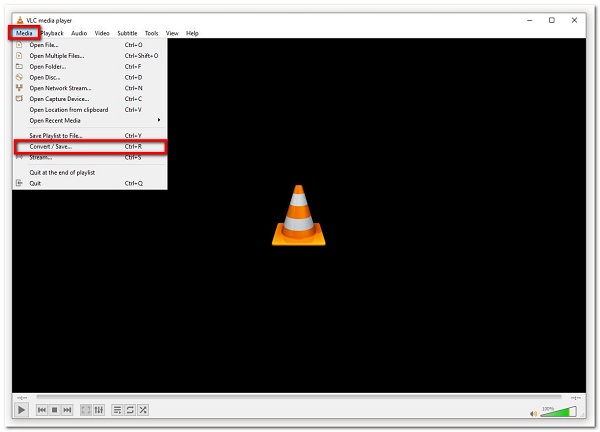Image resolution: width=600 pixels, height=432 pixels.
Task: Toggle the random shuffle icon
Action: tap(143, 410)
